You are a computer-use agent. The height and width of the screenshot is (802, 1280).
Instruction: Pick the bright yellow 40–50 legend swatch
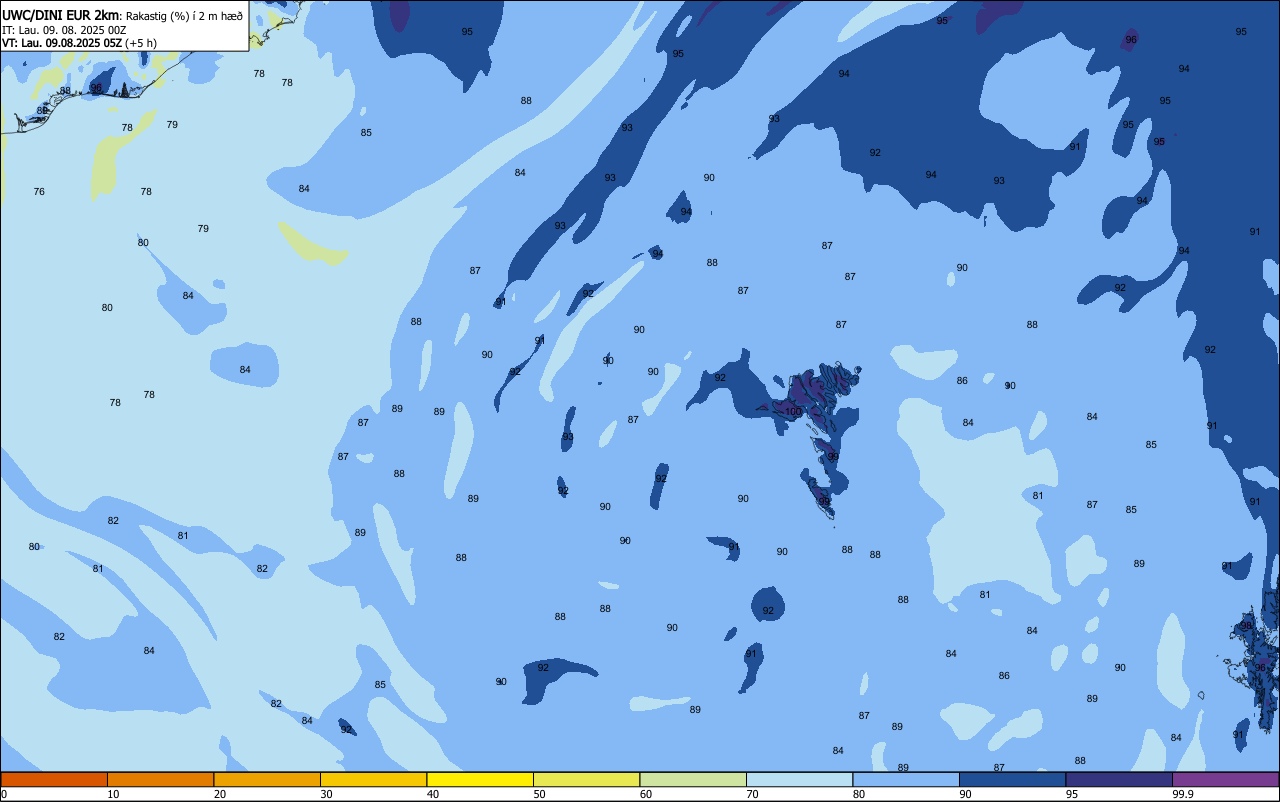pos(480,779)
